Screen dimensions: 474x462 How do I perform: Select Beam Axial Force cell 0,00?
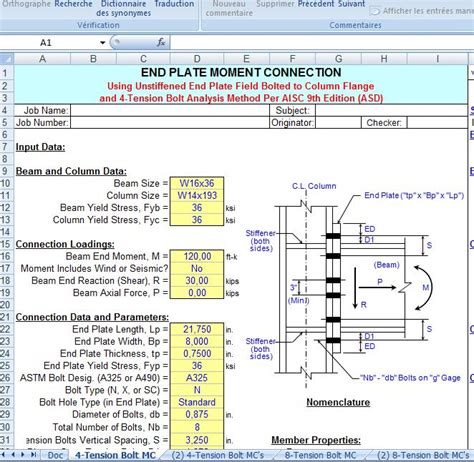(x=197, y=293)
